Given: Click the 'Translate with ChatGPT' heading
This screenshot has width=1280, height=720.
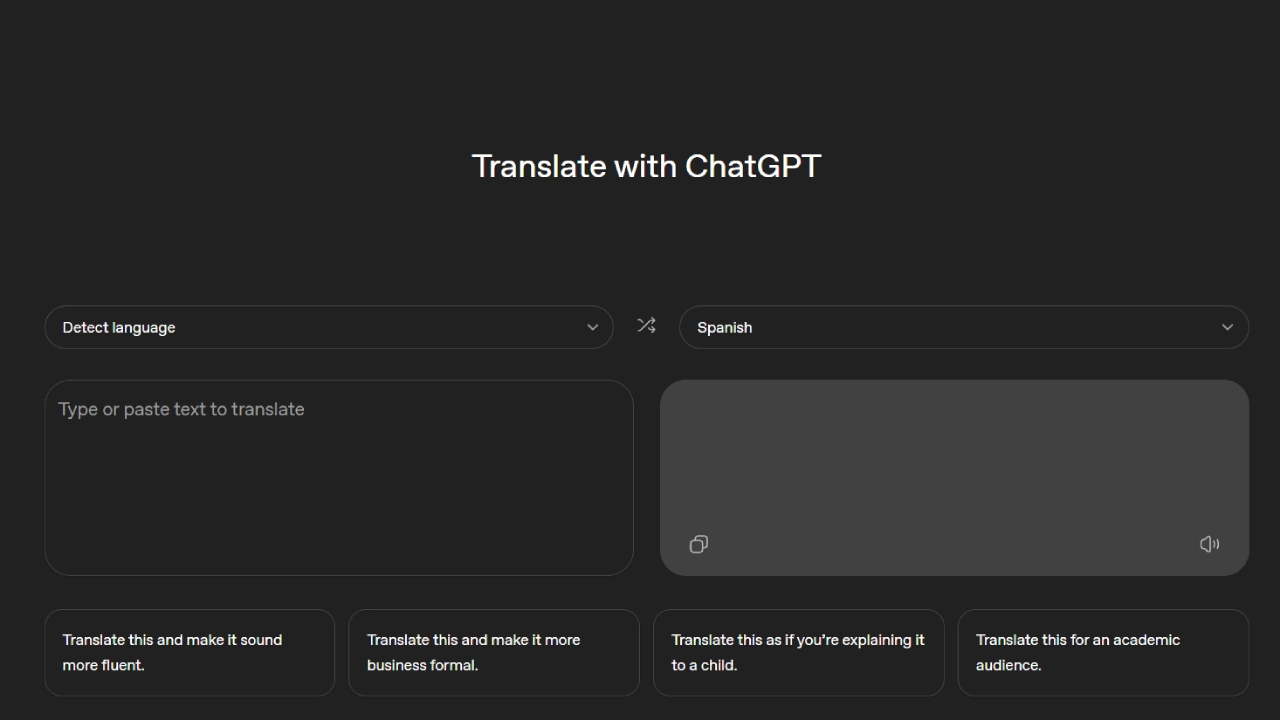Looking at the screenshot, I should click(x=646, y=166).
